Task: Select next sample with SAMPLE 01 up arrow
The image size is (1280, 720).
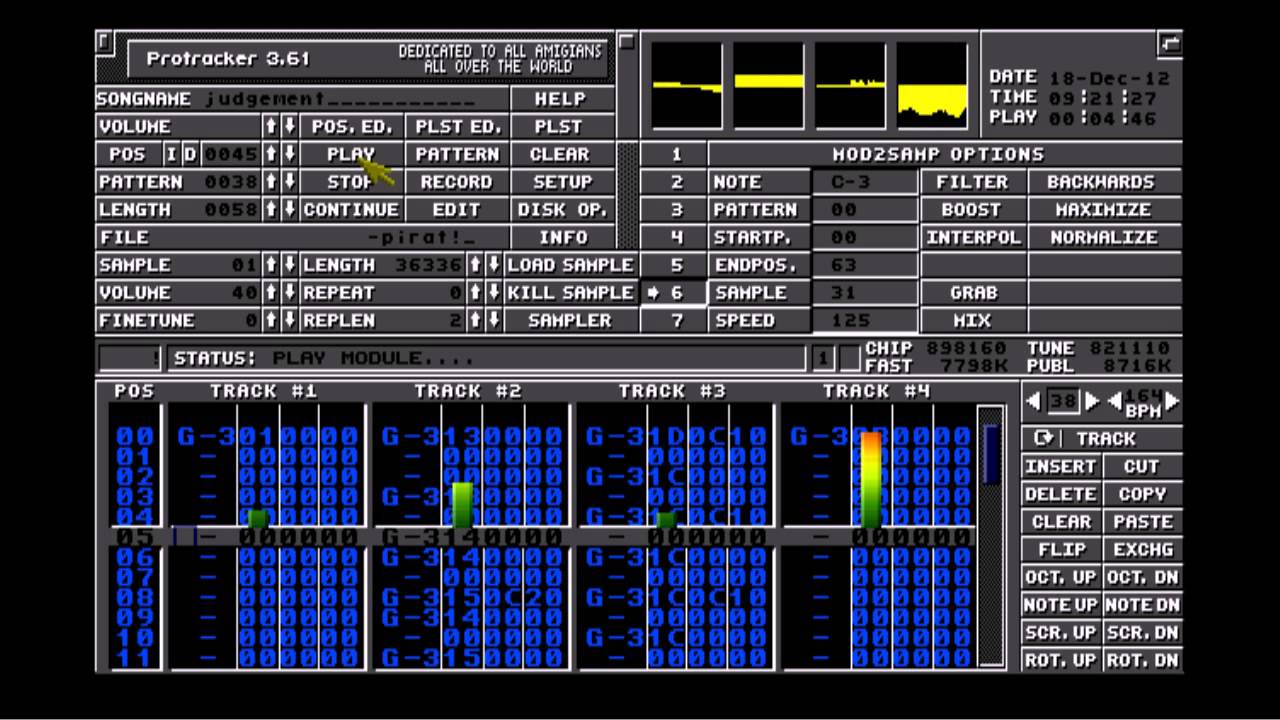Action: [x=270, y=265]
